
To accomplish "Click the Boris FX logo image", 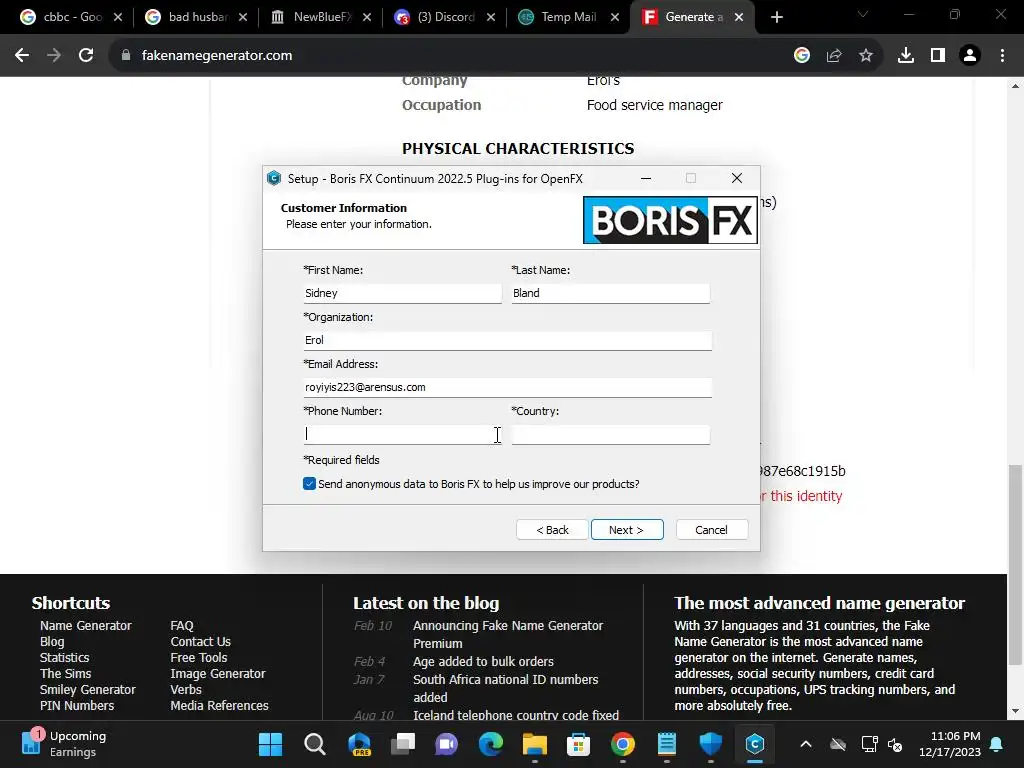I will click(x=670, y=220).
